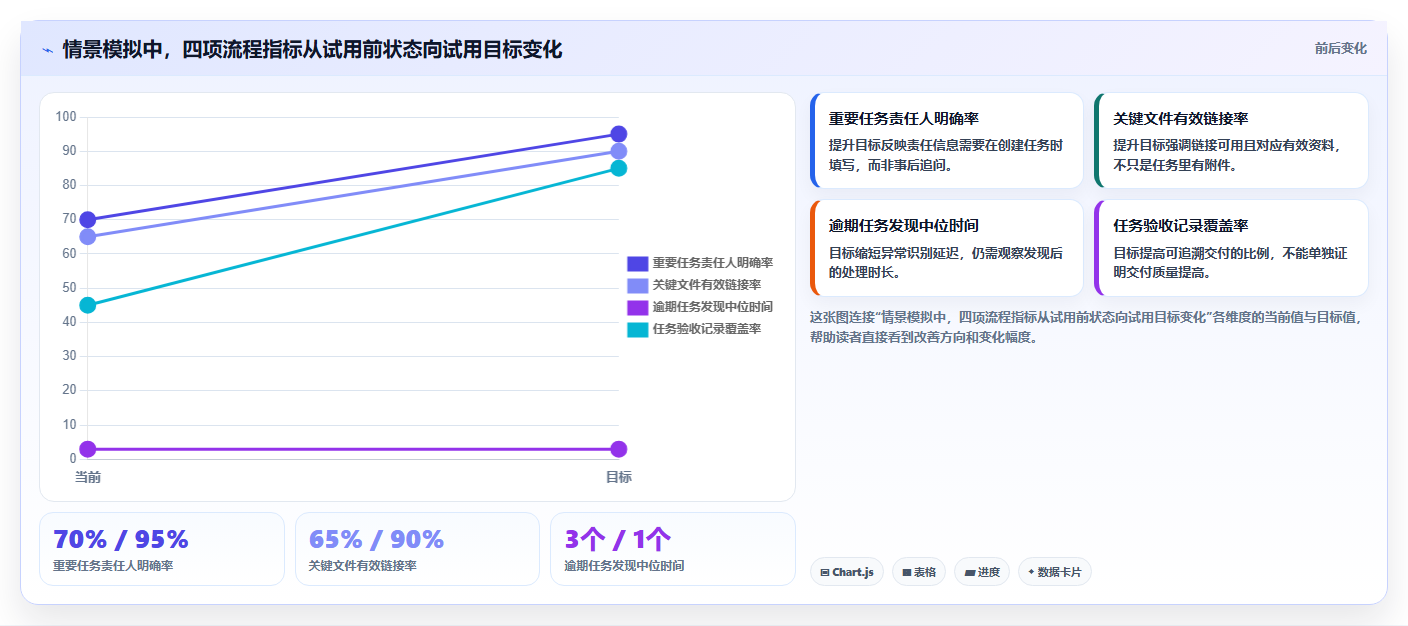
Task: Click legend text 任务验收记录覆盖率
Action: coord(706,329)
